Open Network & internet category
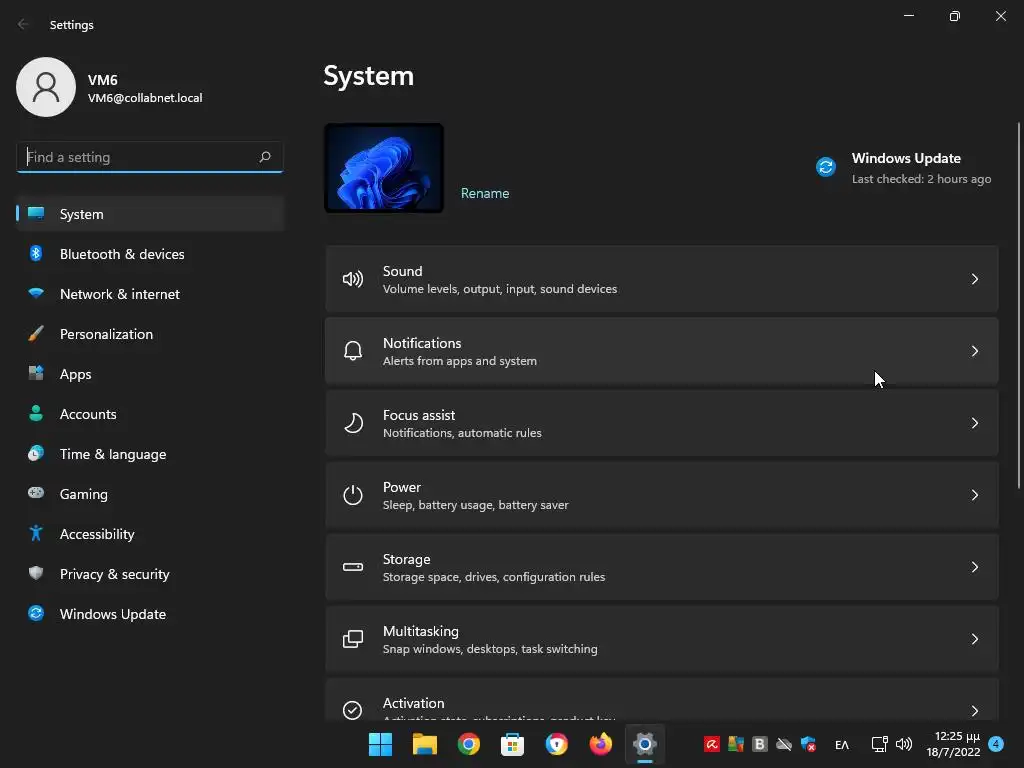Image resolution: width=1024 pixels, height=768 pixels. [150, 294]
